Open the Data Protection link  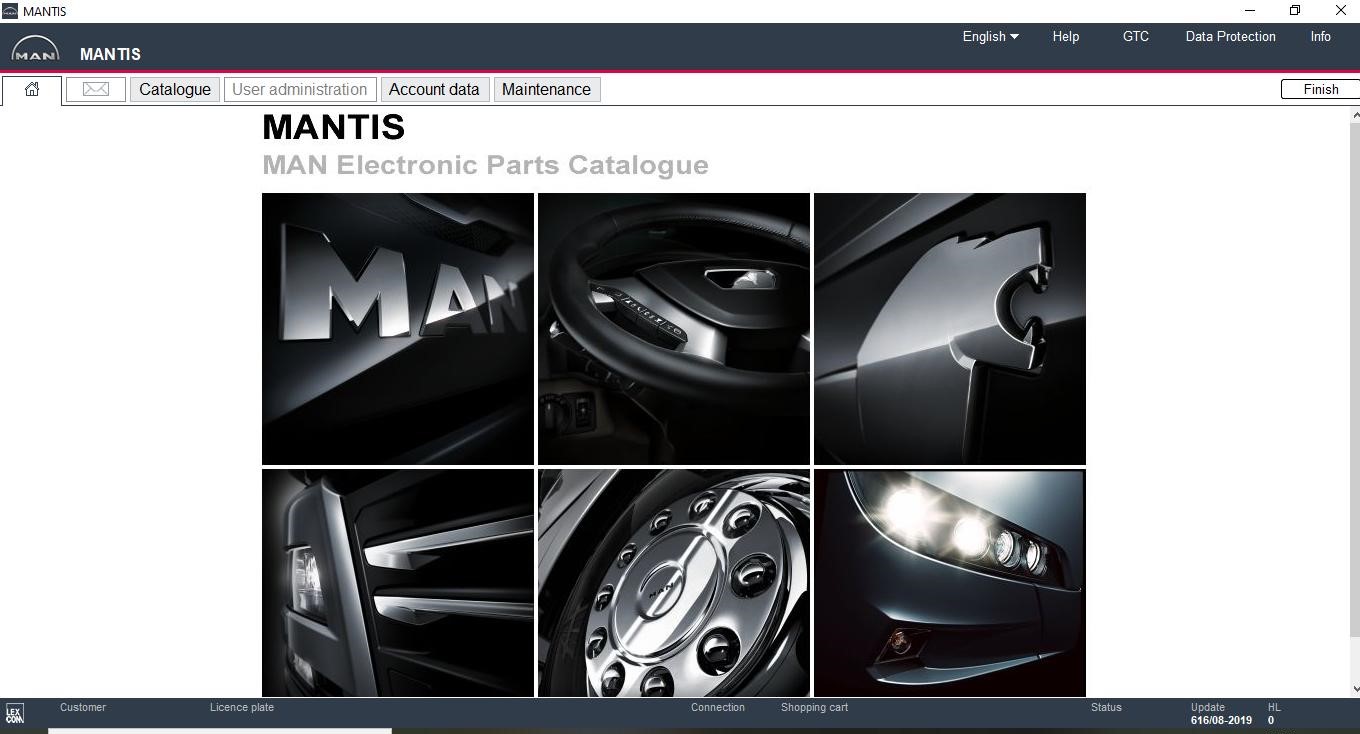(1231, 36)
